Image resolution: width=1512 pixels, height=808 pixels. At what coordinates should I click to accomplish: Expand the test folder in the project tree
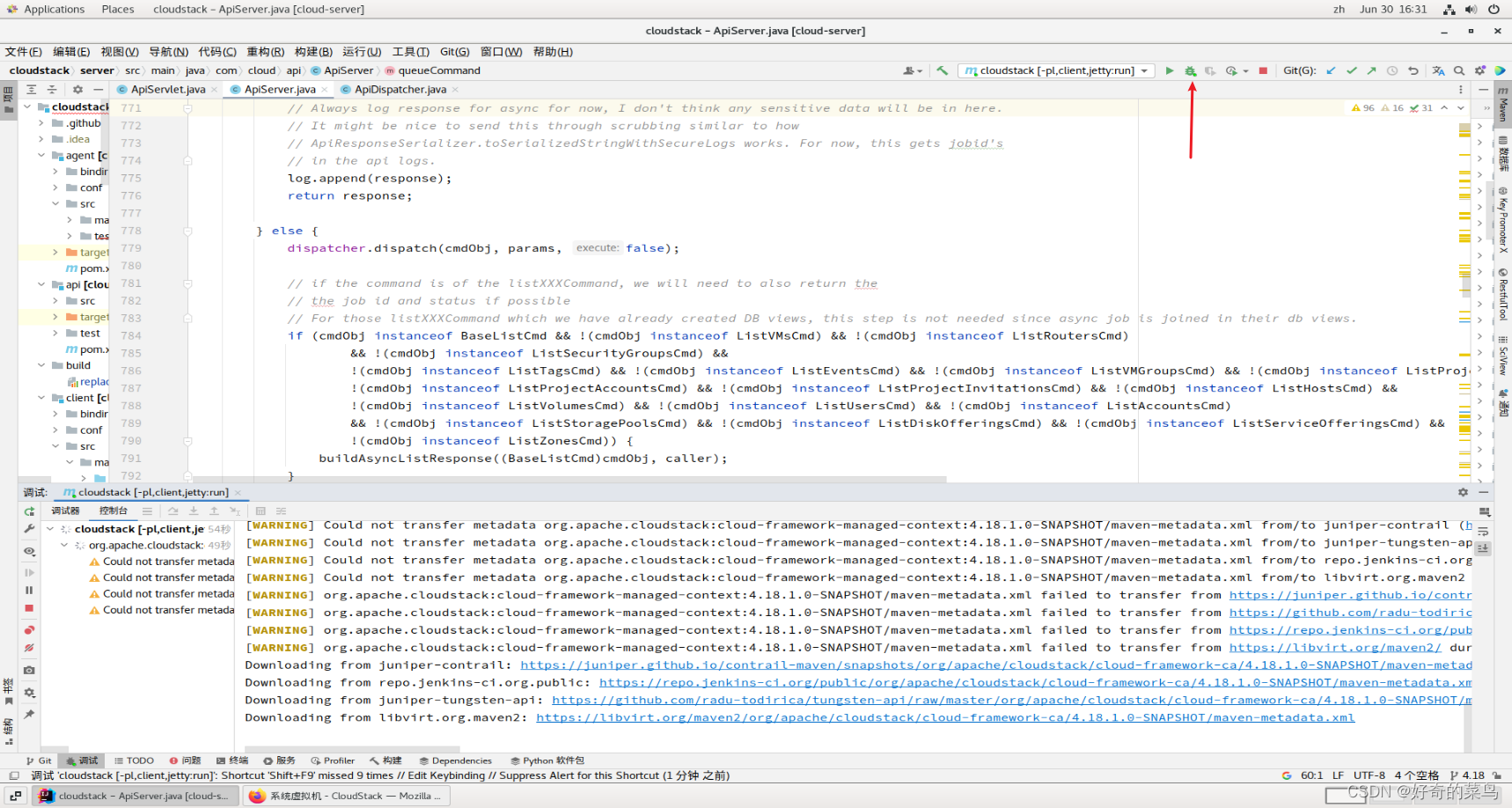coord(55,333)
